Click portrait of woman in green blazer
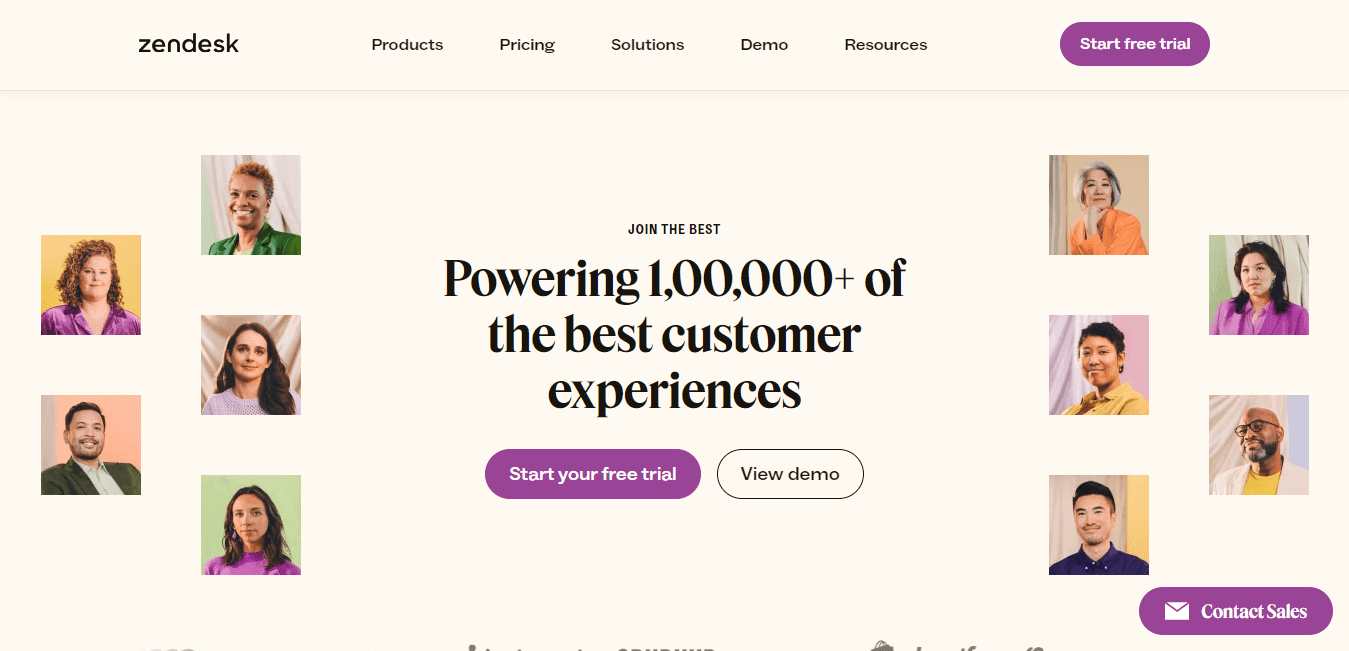This screenshot has height=651, width=1349. (250, 205)
